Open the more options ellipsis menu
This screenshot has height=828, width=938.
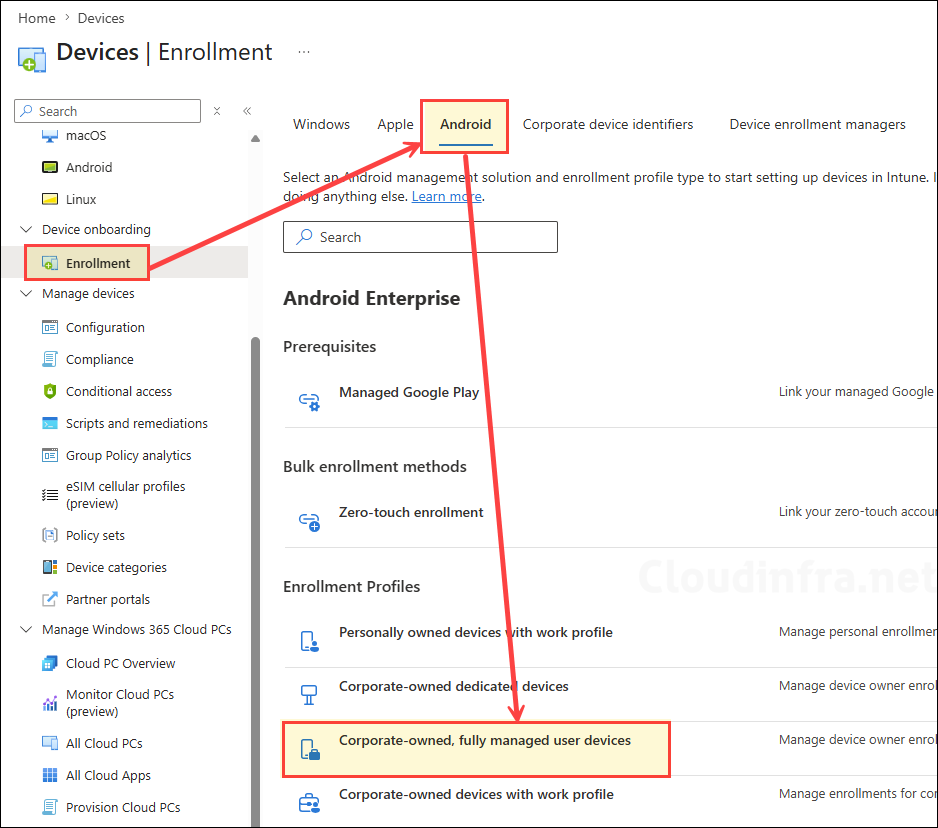click(x=304, y=52)
